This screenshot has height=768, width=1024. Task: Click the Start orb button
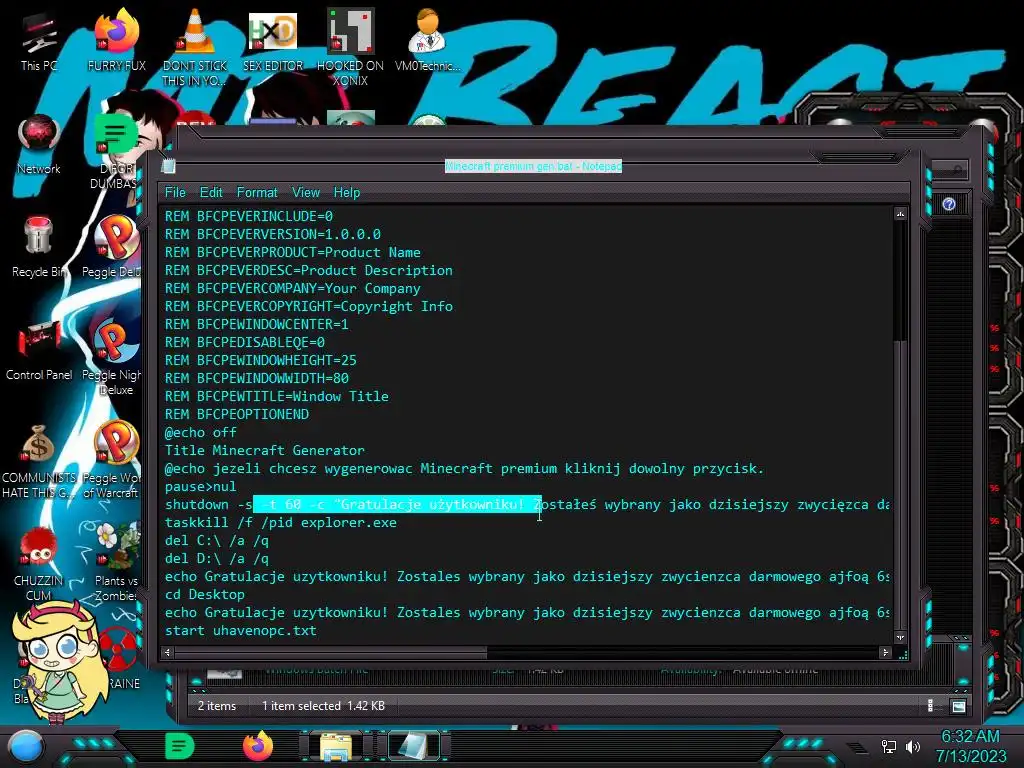(x=26, y=746)
